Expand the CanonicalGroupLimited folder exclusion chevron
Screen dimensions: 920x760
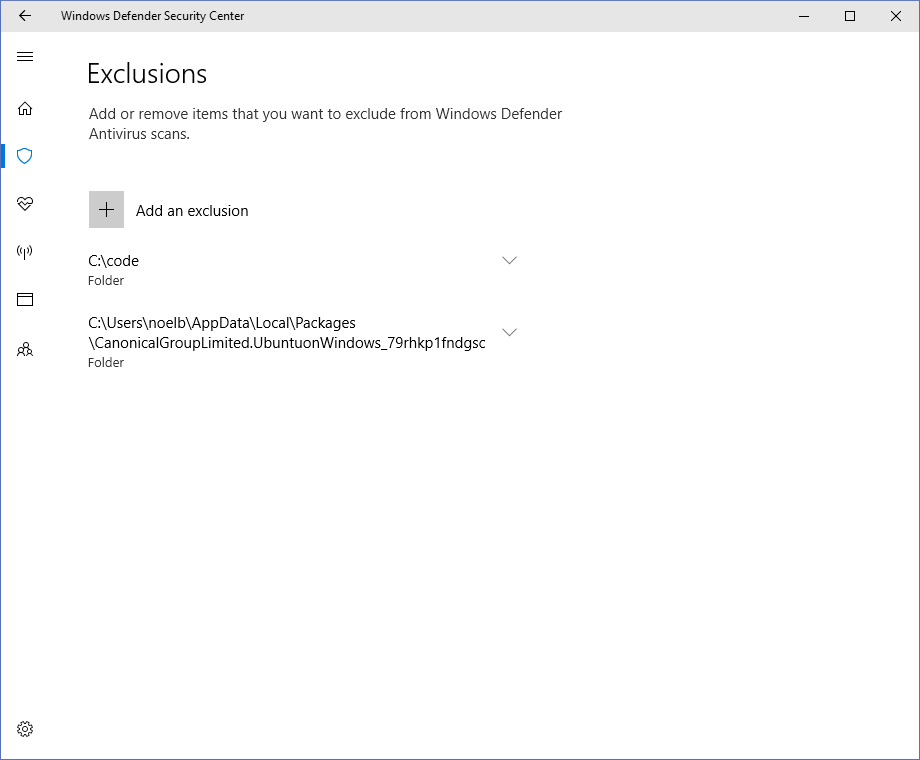click(509, 332)
